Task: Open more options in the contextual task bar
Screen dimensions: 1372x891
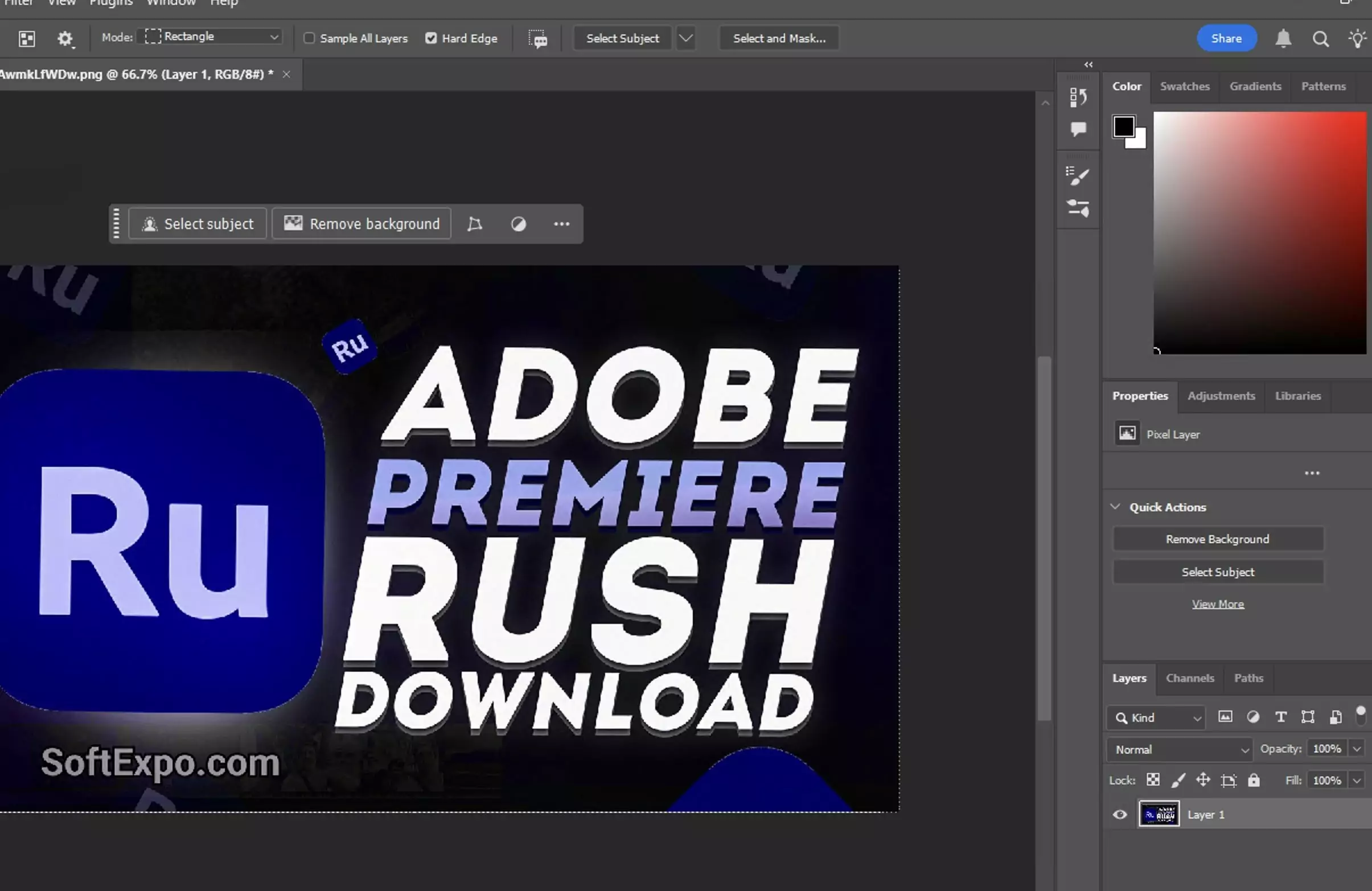Action: (561, 224)
